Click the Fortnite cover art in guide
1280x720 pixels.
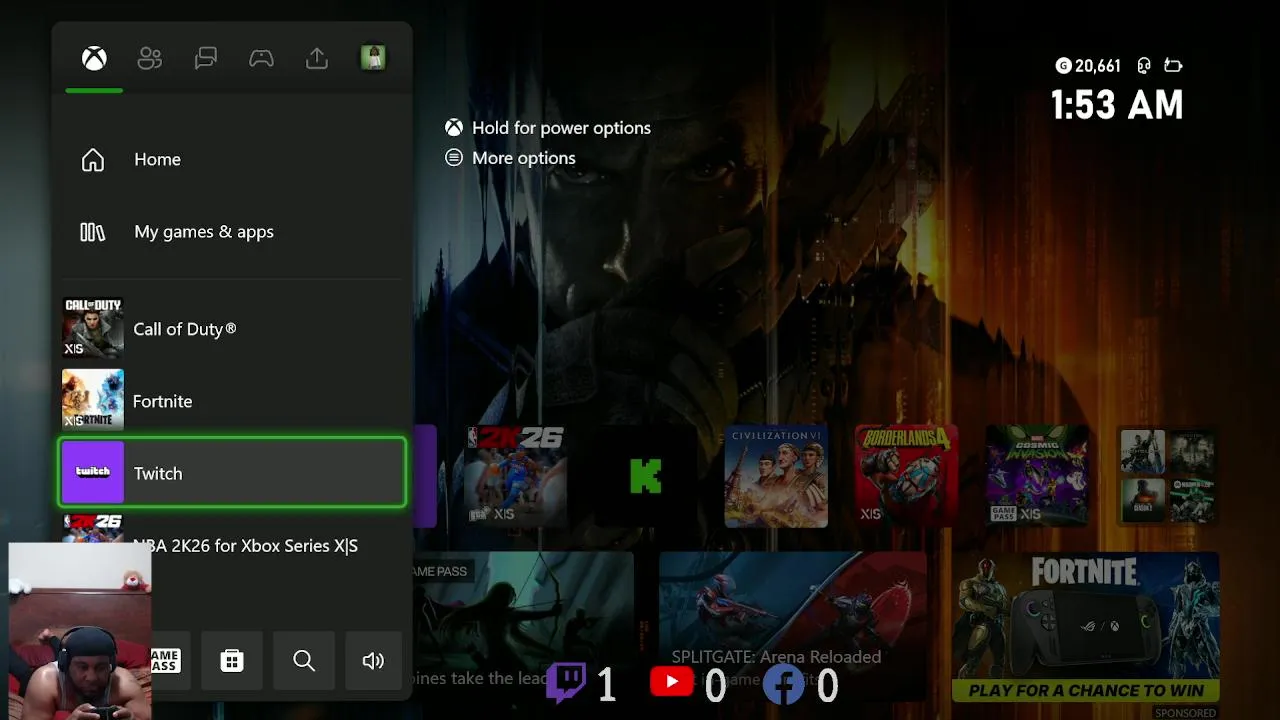click(x=93, y=401)
